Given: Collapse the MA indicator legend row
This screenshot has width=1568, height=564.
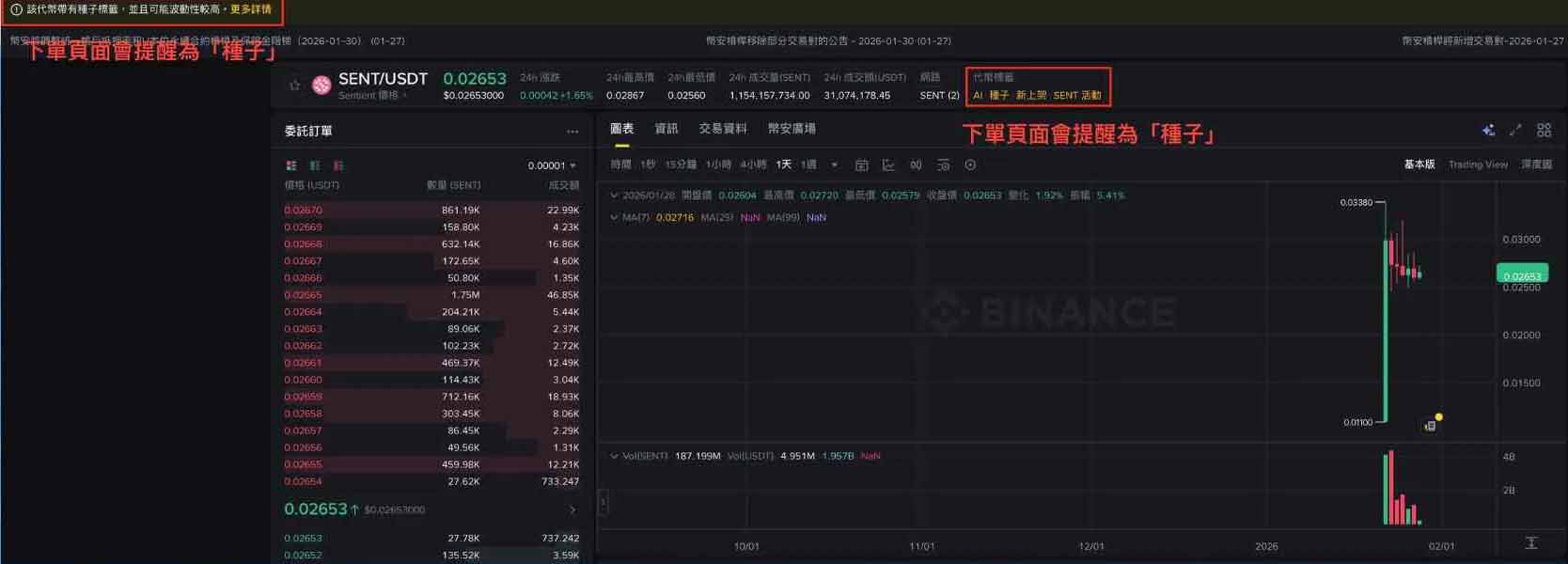Looking at the screenshot, I should pyautogui.click(x=614, y=217).
